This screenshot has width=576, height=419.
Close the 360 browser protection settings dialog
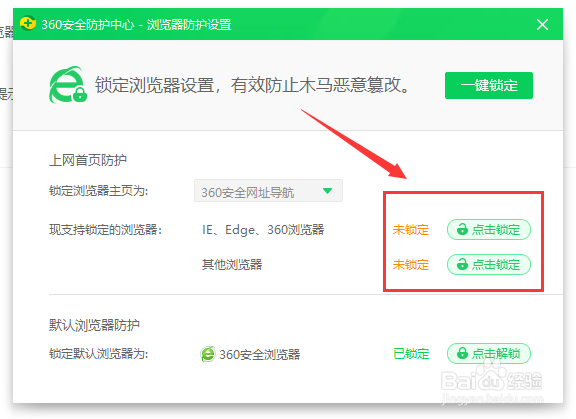point(542,25)
